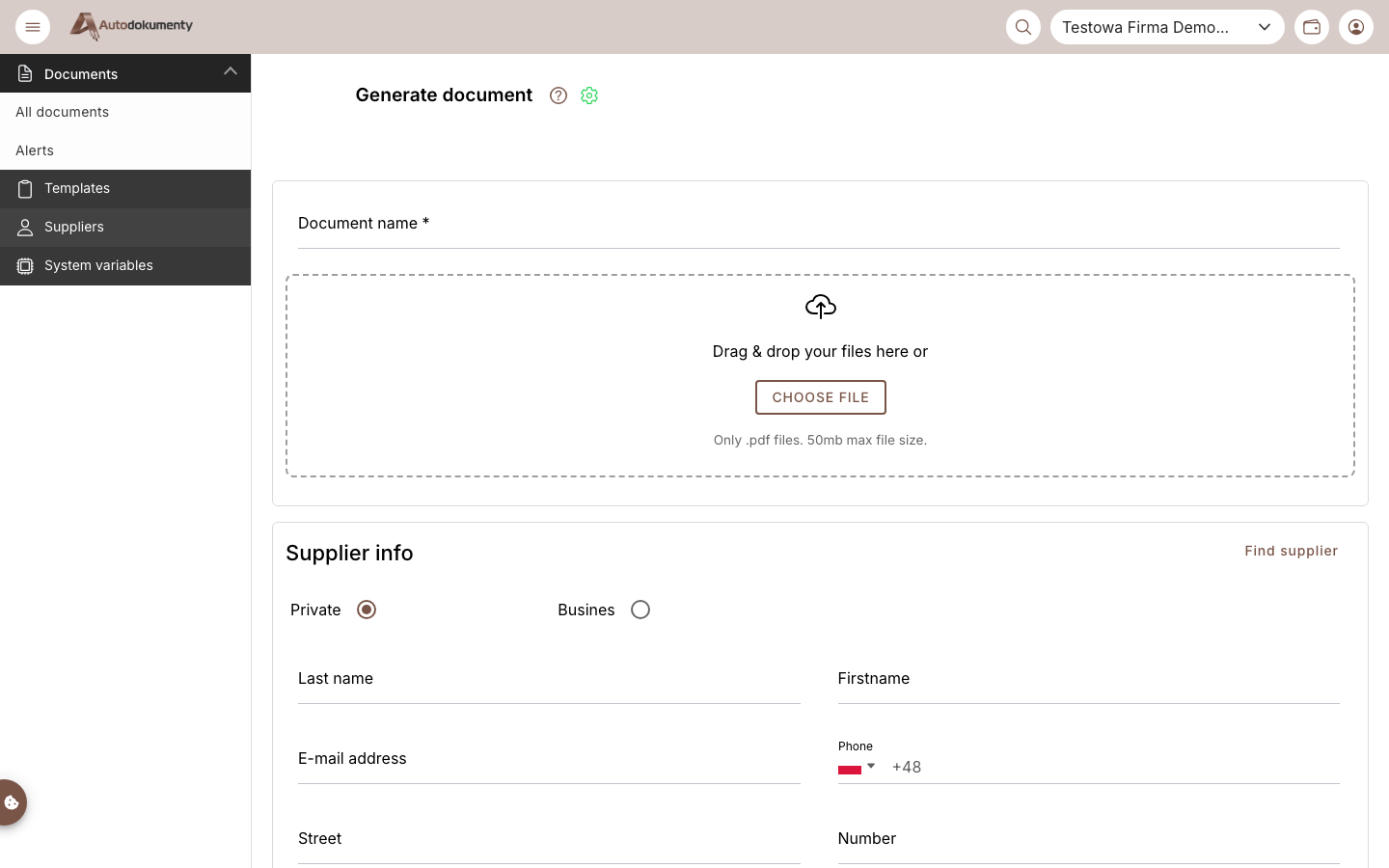Focus the Last name field

[549, 680]
